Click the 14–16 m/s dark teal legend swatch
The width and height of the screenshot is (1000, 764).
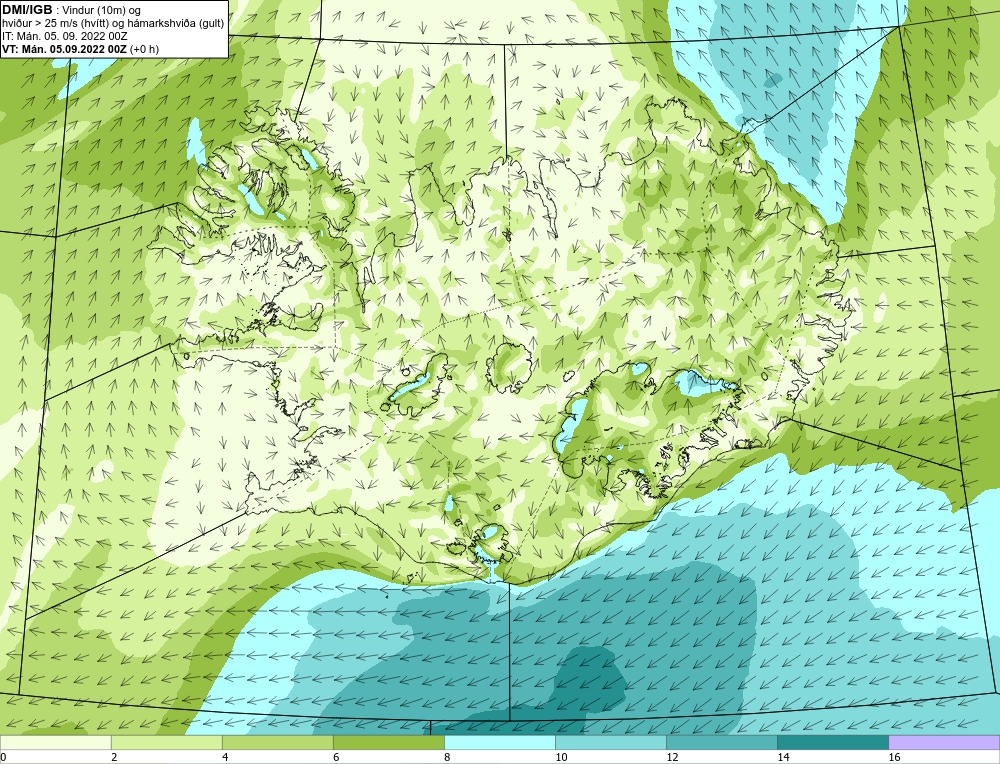[832, 742]
